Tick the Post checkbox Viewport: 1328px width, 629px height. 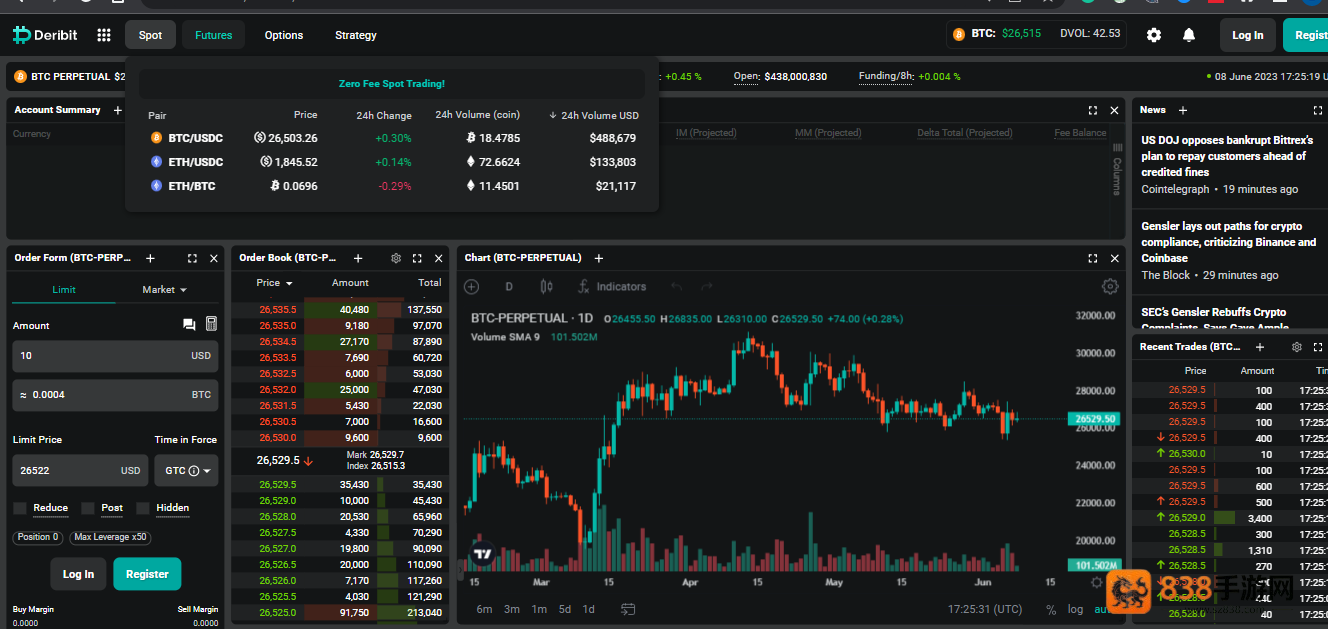[88, 508]
